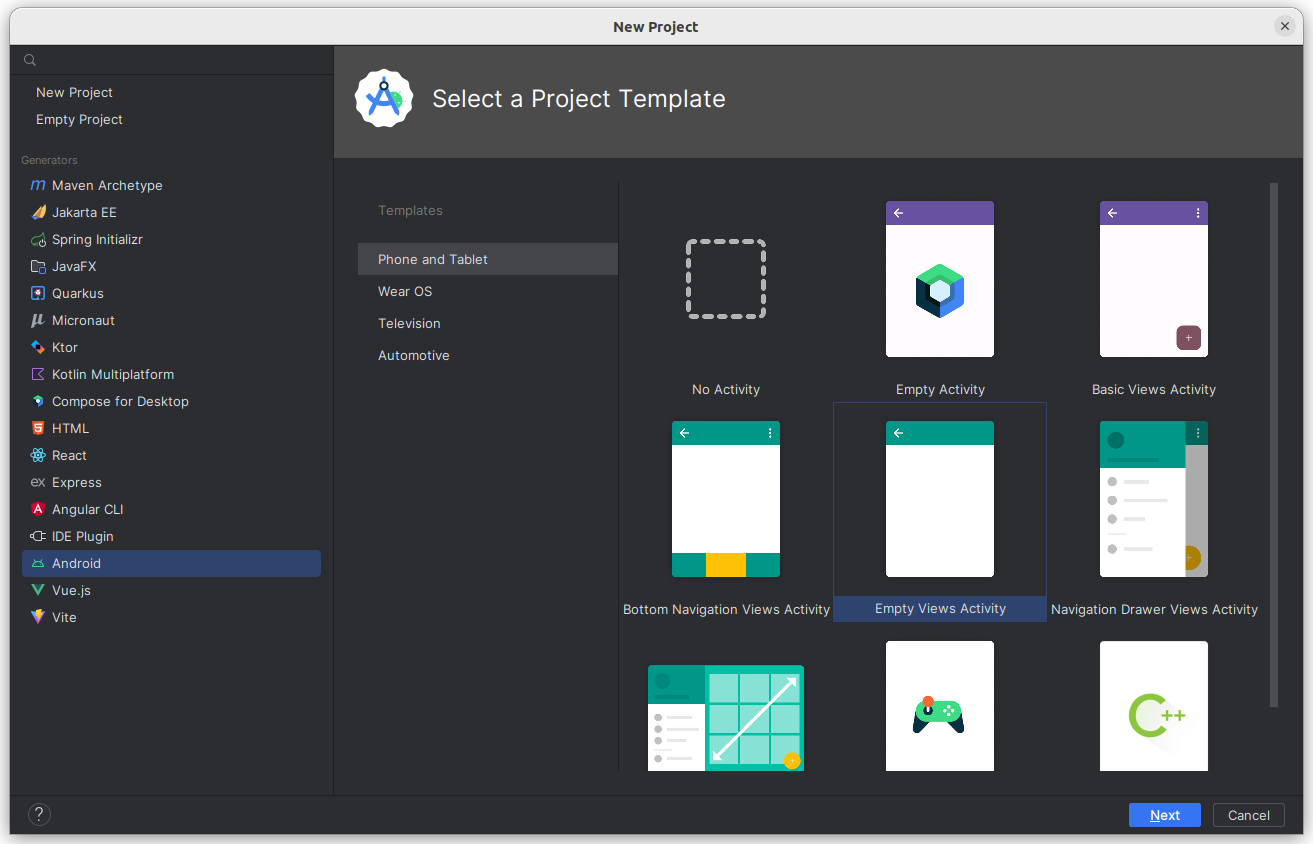Click the Quarkus icon
1313x844 pixels.
click(38, 293)
